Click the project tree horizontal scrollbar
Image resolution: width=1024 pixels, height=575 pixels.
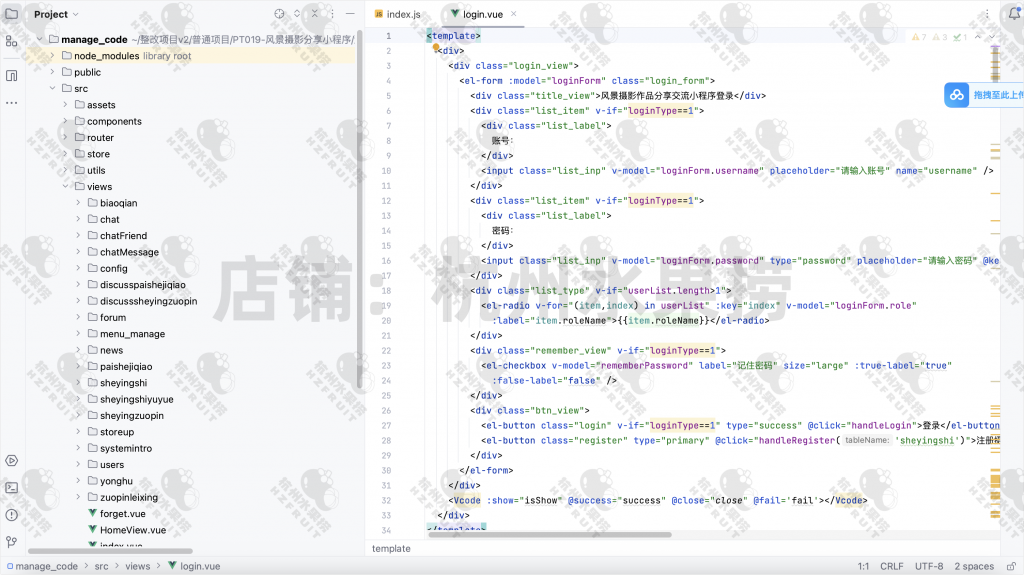point(110,551)
